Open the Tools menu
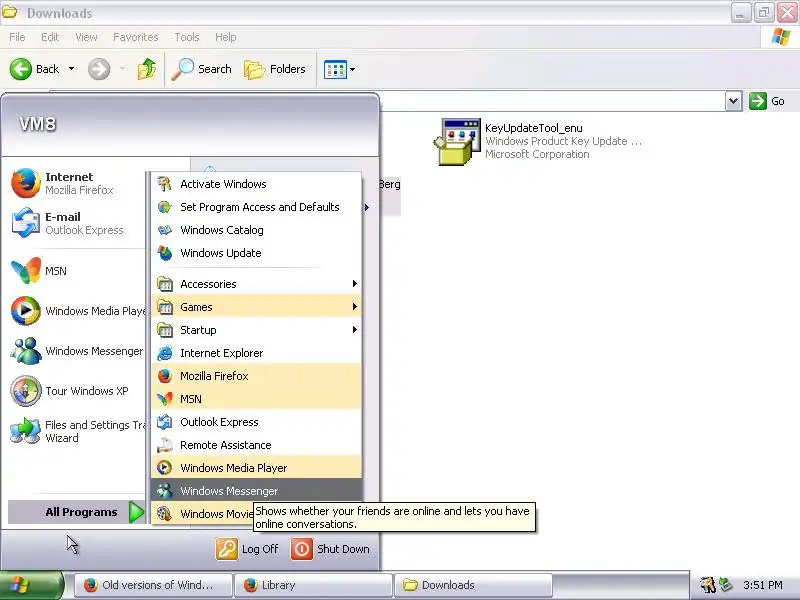 (x=187, y=37)
